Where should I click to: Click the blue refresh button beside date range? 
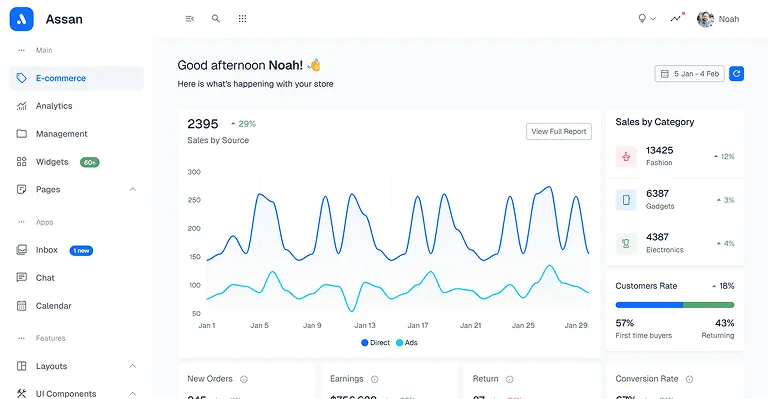(x=736, y=74)
